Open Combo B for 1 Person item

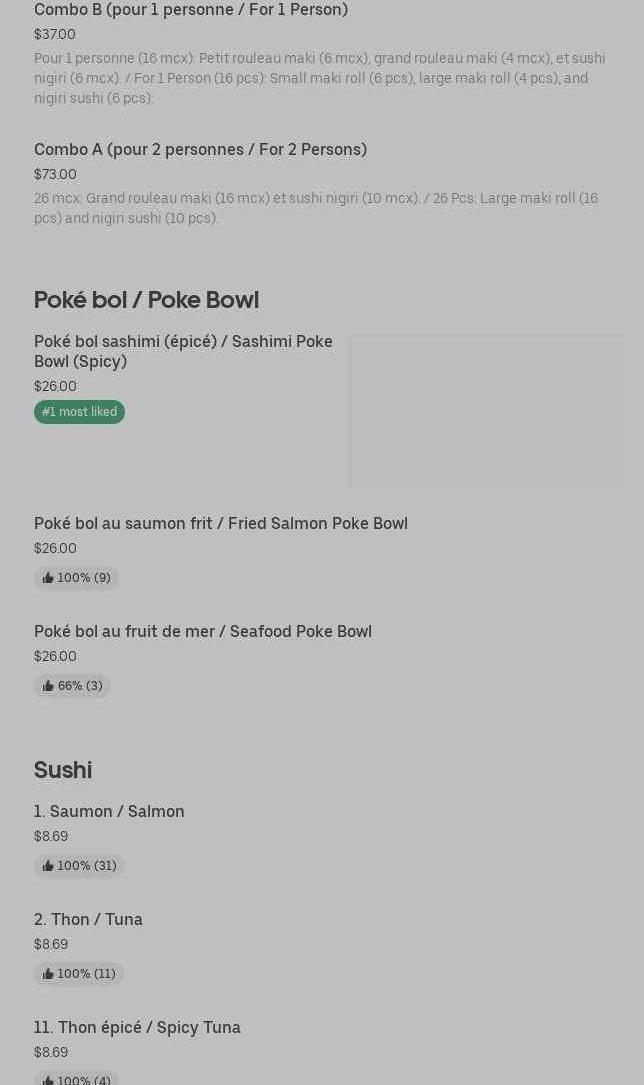pos(191,10)
